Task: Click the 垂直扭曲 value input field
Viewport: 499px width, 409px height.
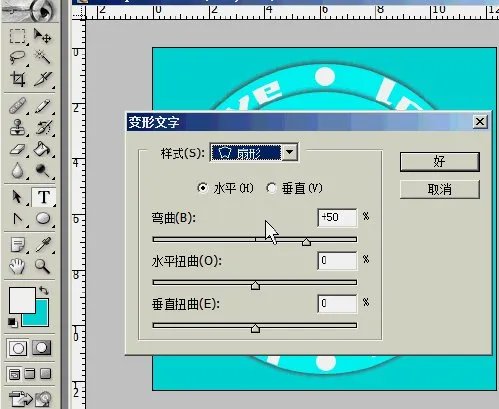Action: (x=337, y=304)
